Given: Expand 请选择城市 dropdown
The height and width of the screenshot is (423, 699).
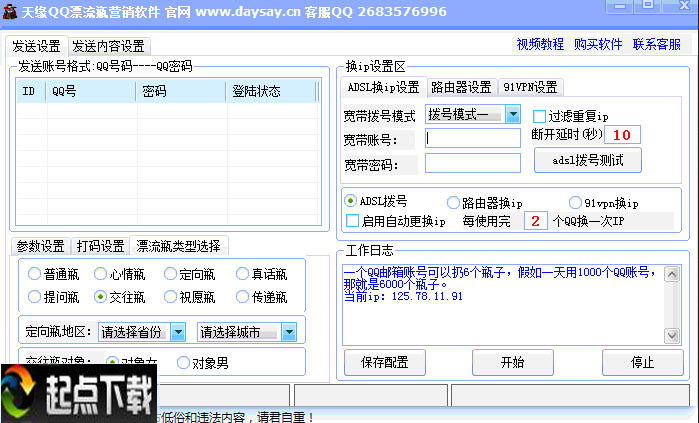Looking at the screenshot, I should pyautogui.click(x=289, y=332).
